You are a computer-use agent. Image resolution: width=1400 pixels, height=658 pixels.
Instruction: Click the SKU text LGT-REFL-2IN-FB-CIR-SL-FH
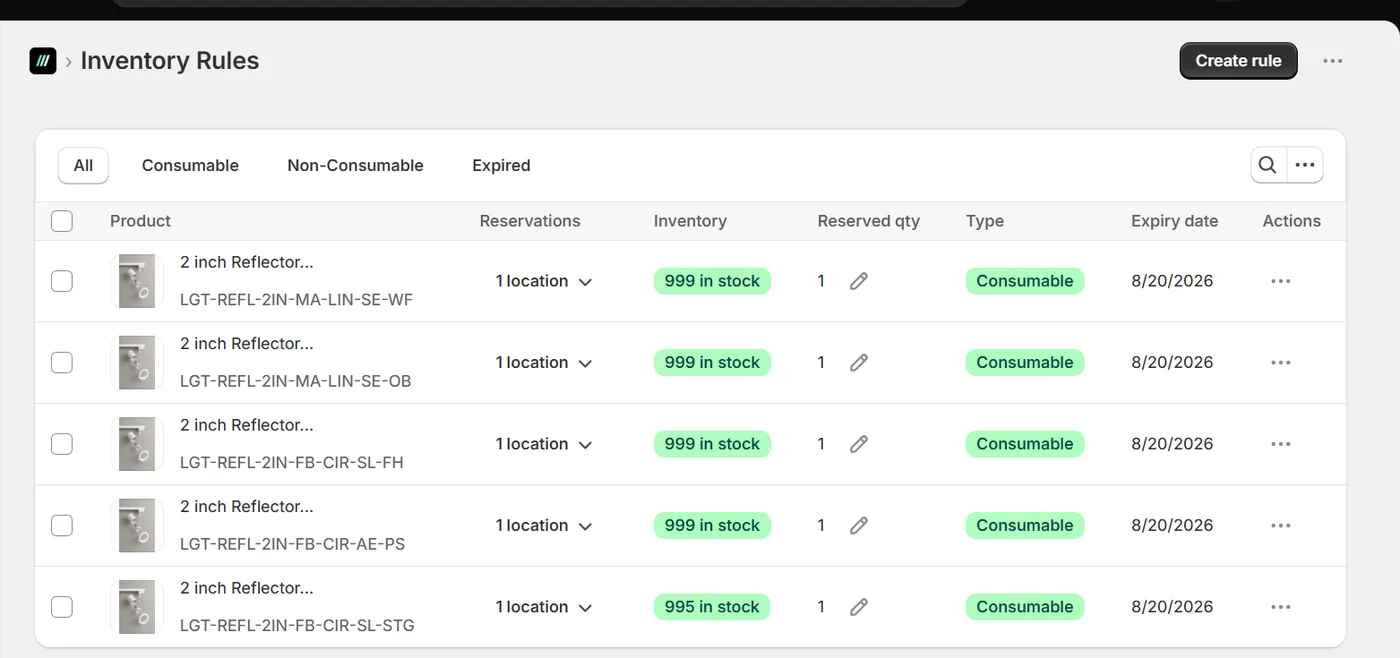pos(292,463)
